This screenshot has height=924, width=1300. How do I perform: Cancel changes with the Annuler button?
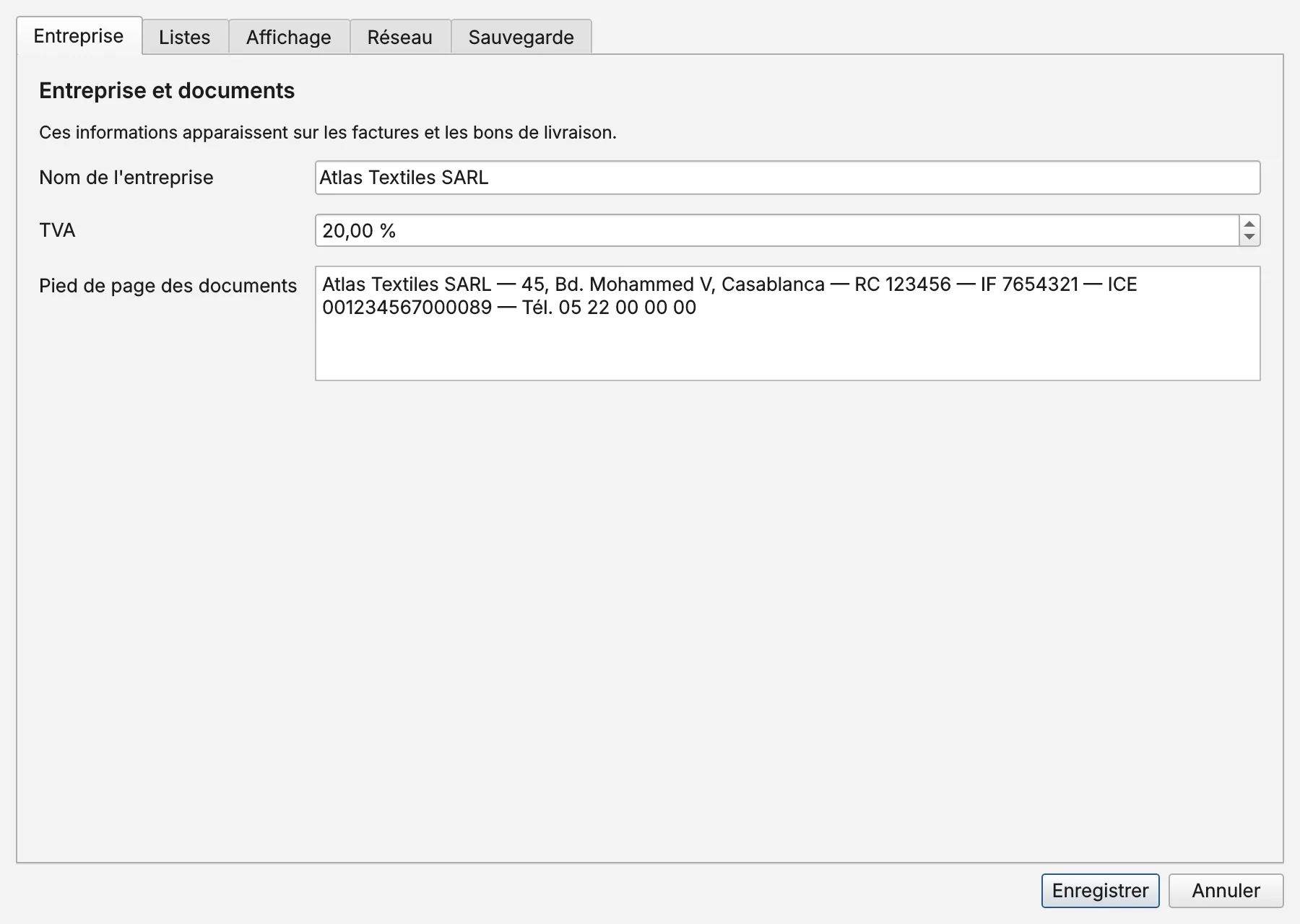[1226, 891]
